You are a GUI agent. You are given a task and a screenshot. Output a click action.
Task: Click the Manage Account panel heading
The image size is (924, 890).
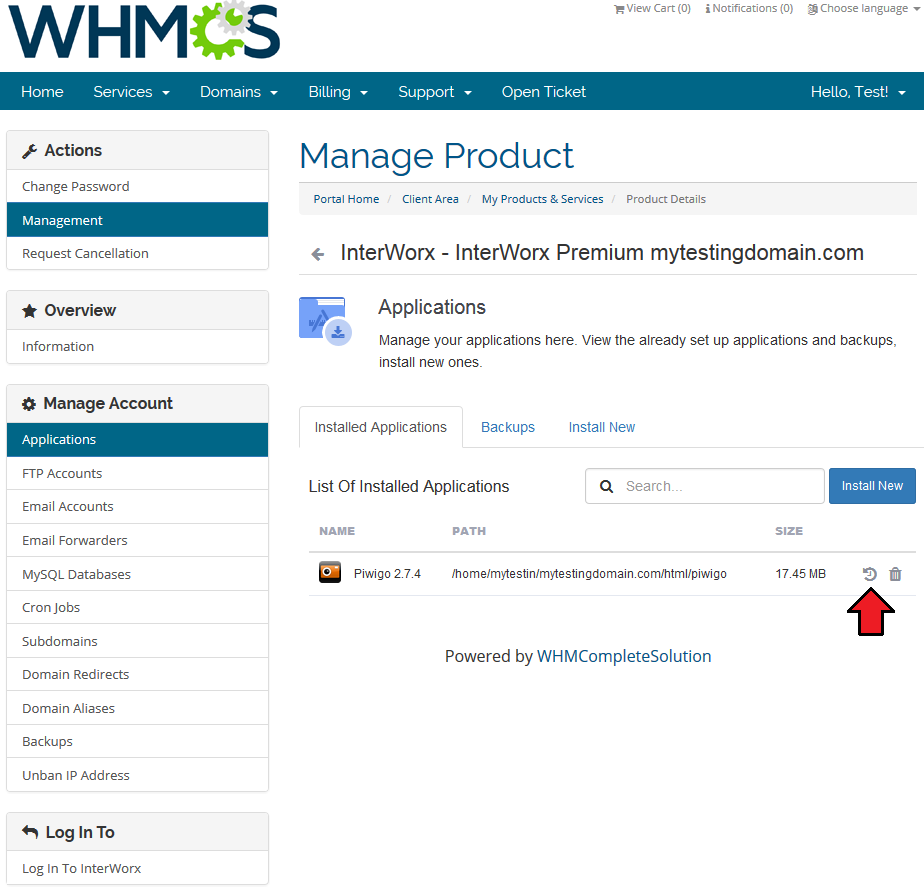click(137, 403)
